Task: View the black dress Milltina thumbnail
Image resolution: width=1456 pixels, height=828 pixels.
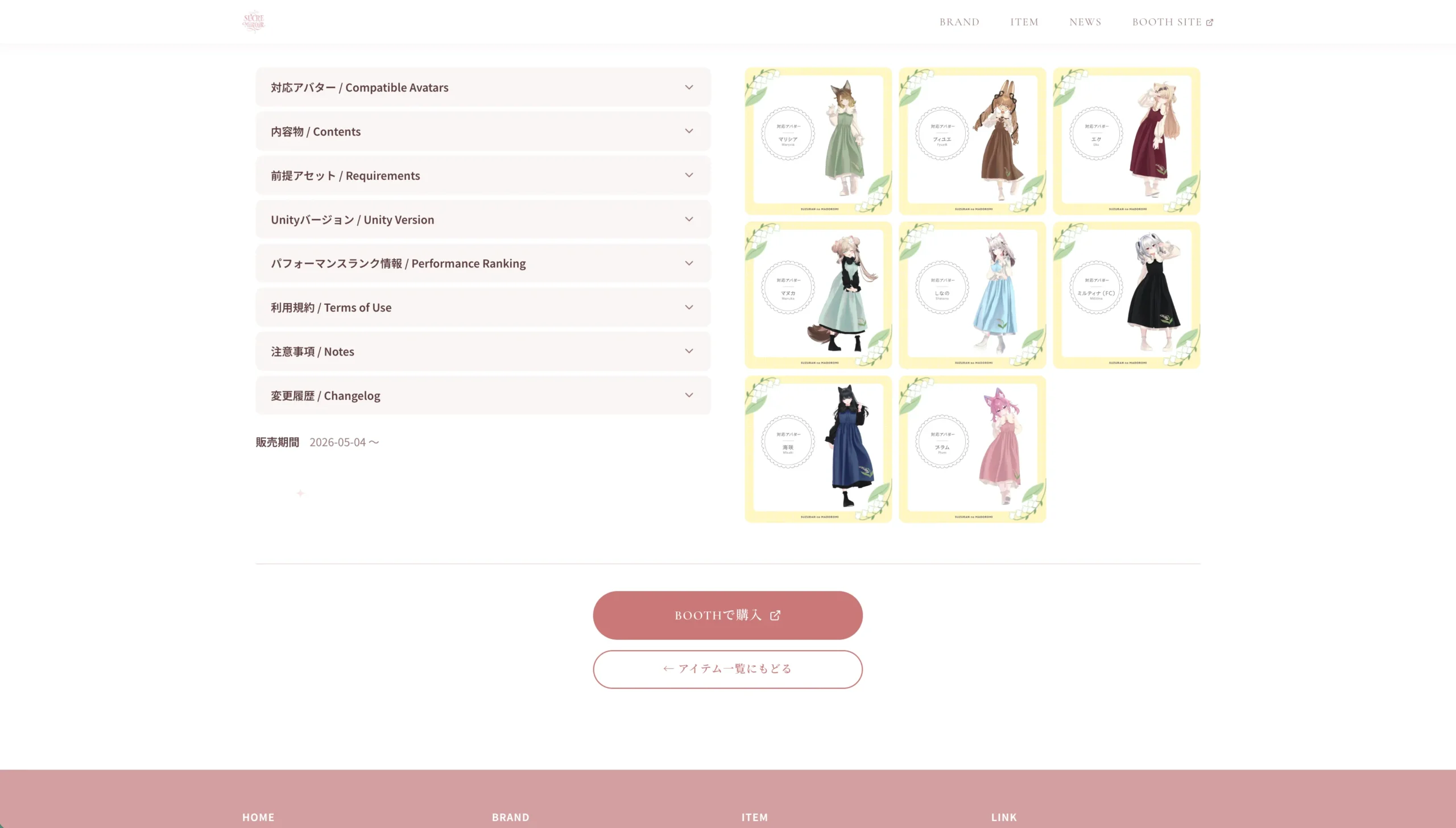Action: pyautogui.click(x=1127, y=295)
